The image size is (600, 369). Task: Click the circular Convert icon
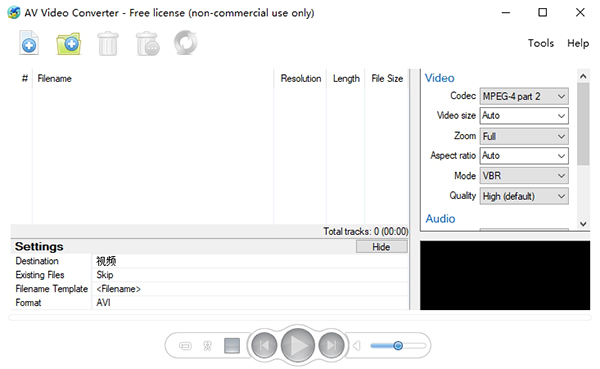tap(186, 43)
